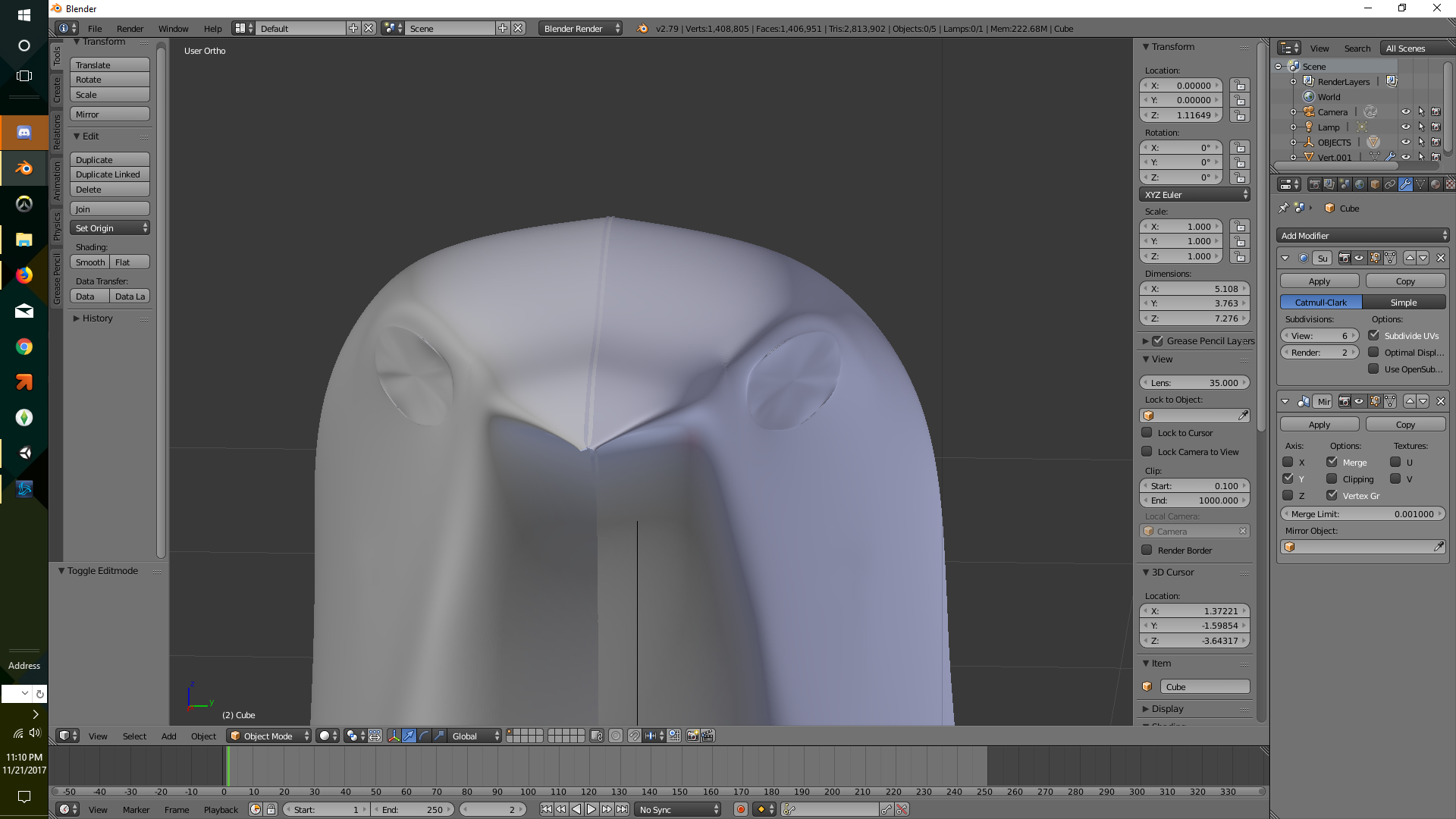Expand the History panel
1456x819 pixels.
coord(97,318)
